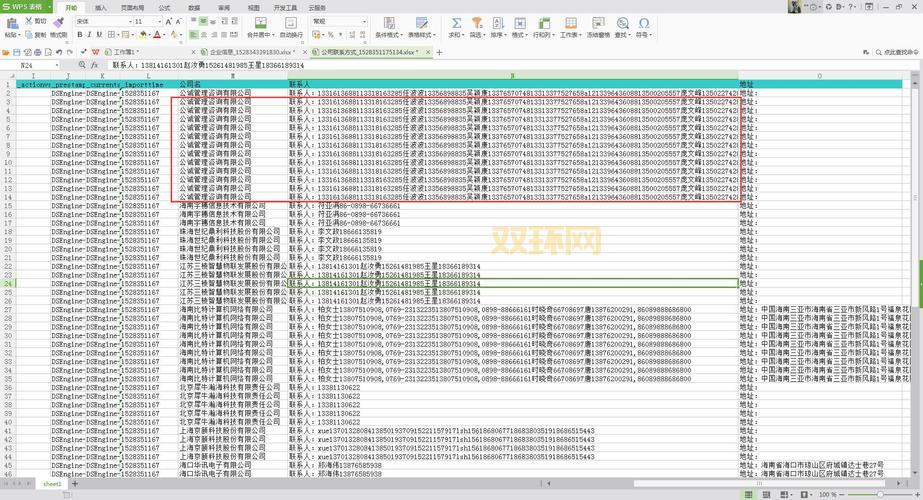The image size is (923, 500).
Task: Click the Wrap Text (自动换行) icon
Action: click(291, 22)
